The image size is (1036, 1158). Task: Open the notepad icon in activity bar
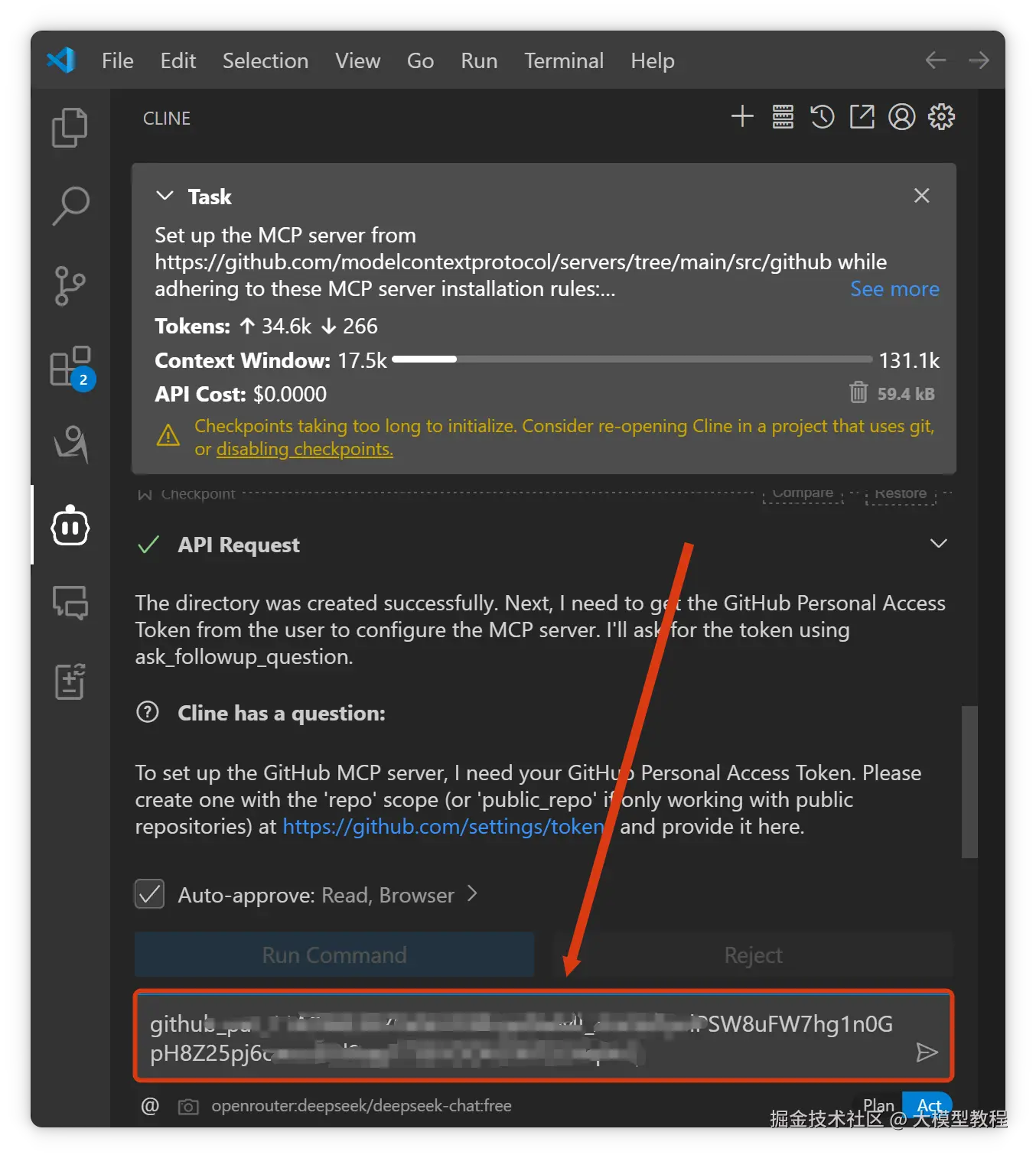[x=70, y=681]
